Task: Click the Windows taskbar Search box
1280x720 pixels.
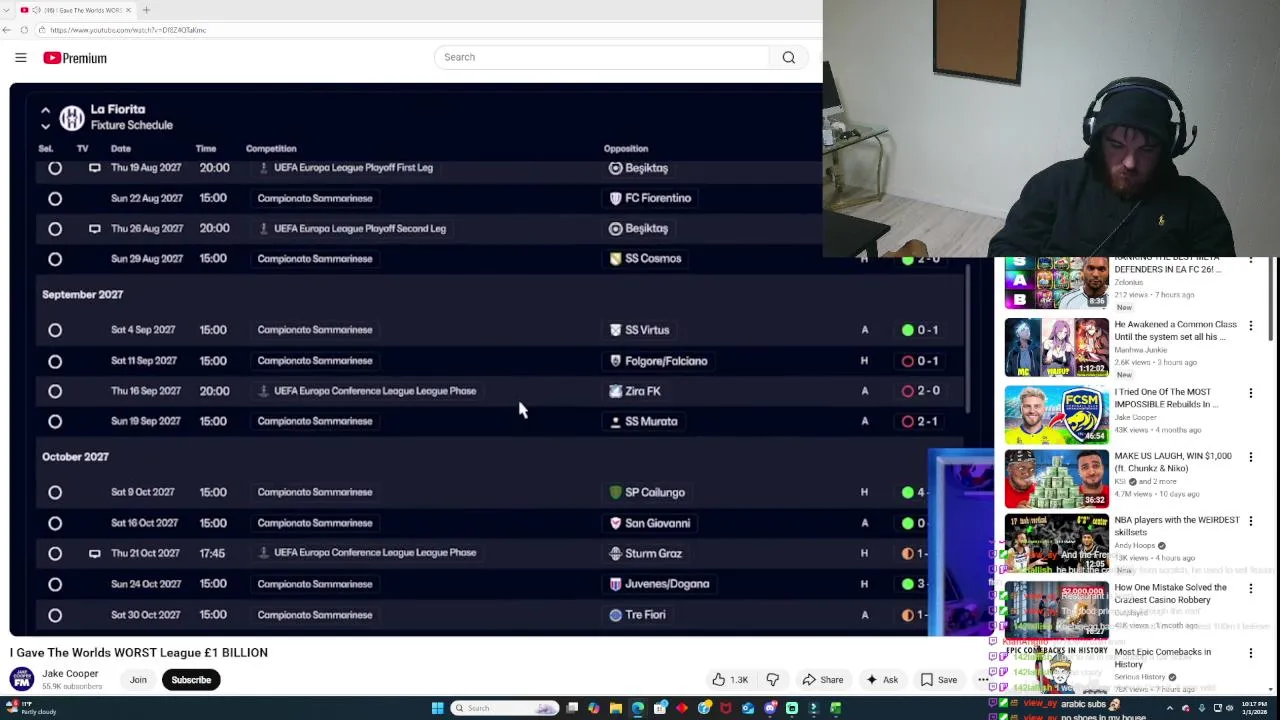Action: (x=505, y=708)
